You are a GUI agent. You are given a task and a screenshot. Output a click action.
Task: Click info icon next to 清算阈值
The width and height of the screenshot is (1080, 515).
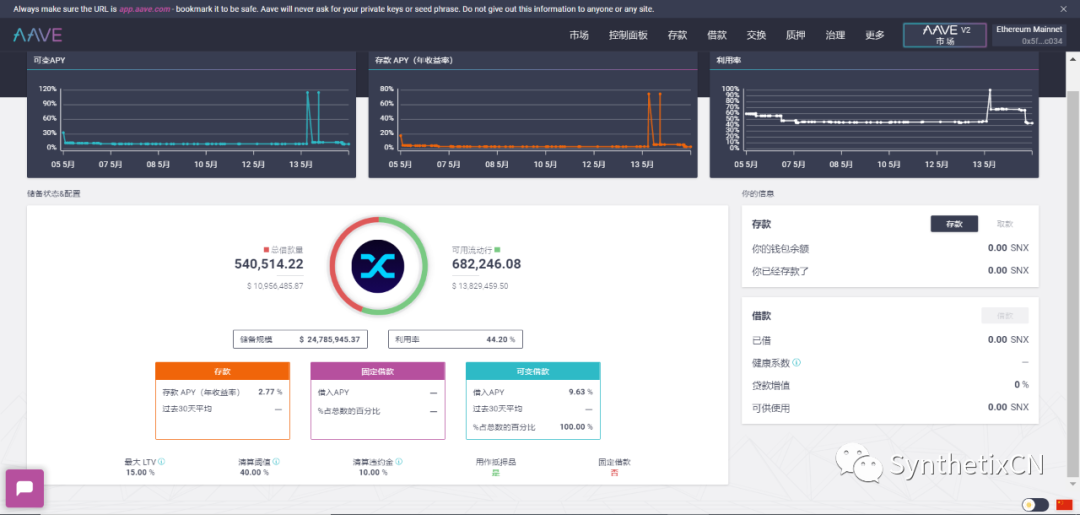pos(276,462)
